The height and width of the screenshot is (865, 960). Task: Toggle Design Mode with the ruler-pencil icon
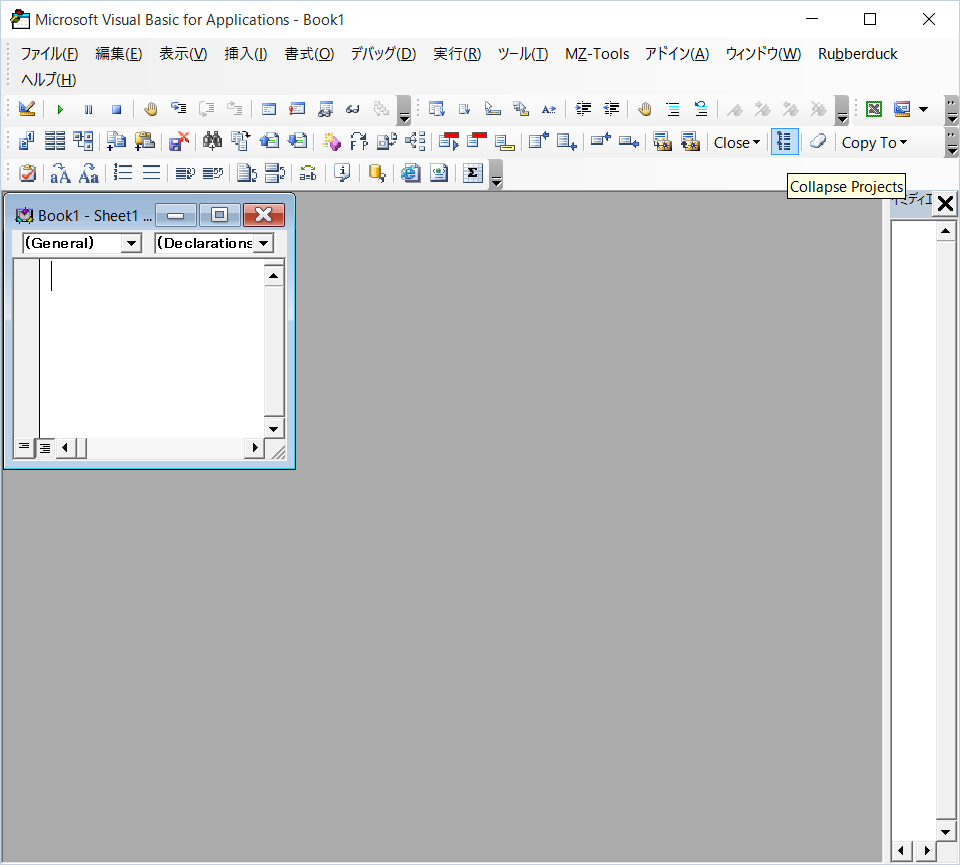point(26,109)
